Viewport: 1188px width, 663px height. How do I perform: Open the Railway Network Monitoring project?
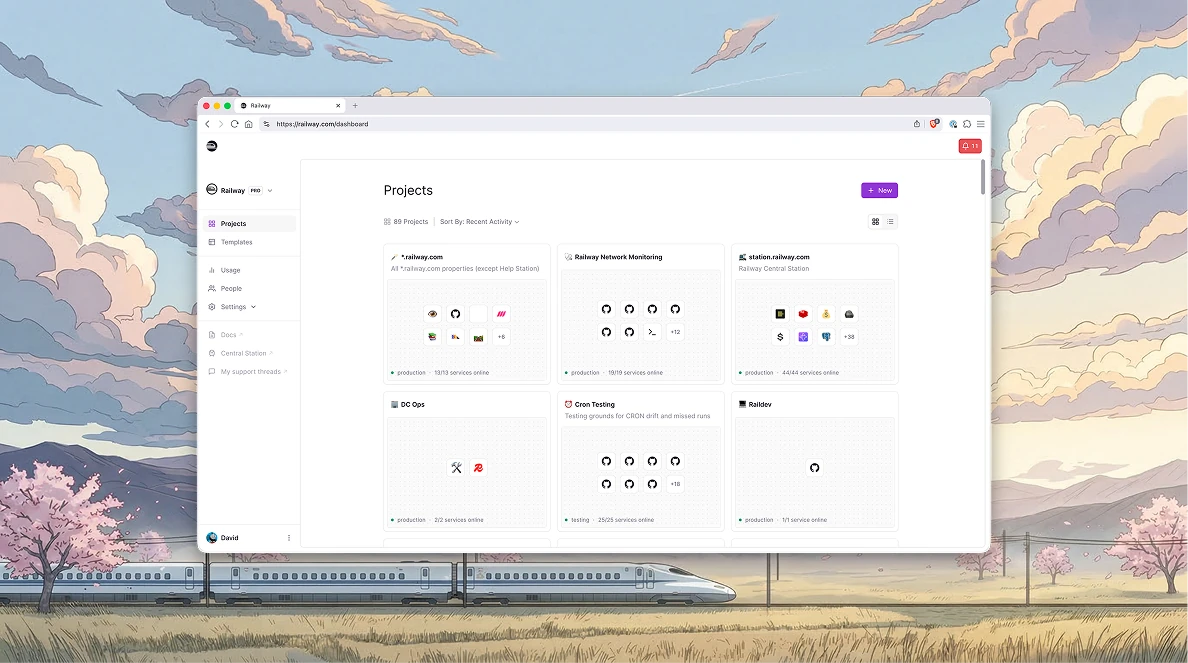point(618,258)
